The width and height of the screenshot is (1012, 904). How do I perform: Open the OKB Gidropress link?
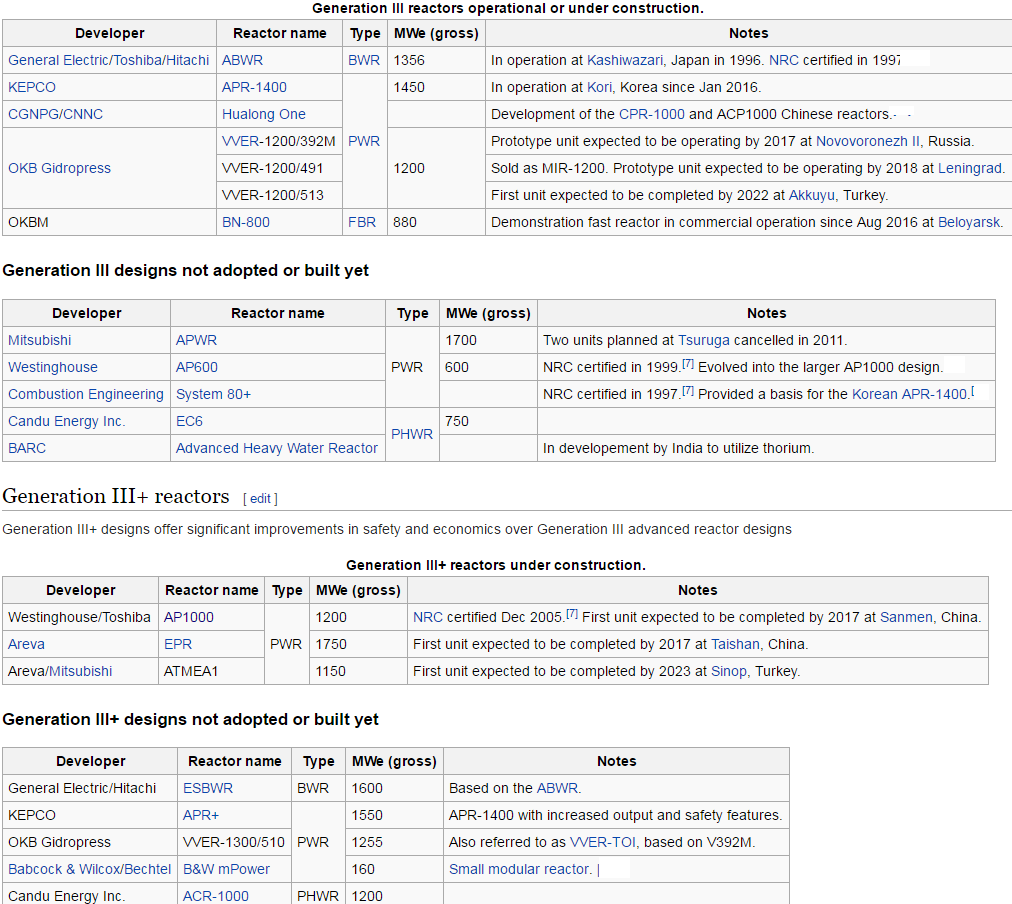point(59,168)
